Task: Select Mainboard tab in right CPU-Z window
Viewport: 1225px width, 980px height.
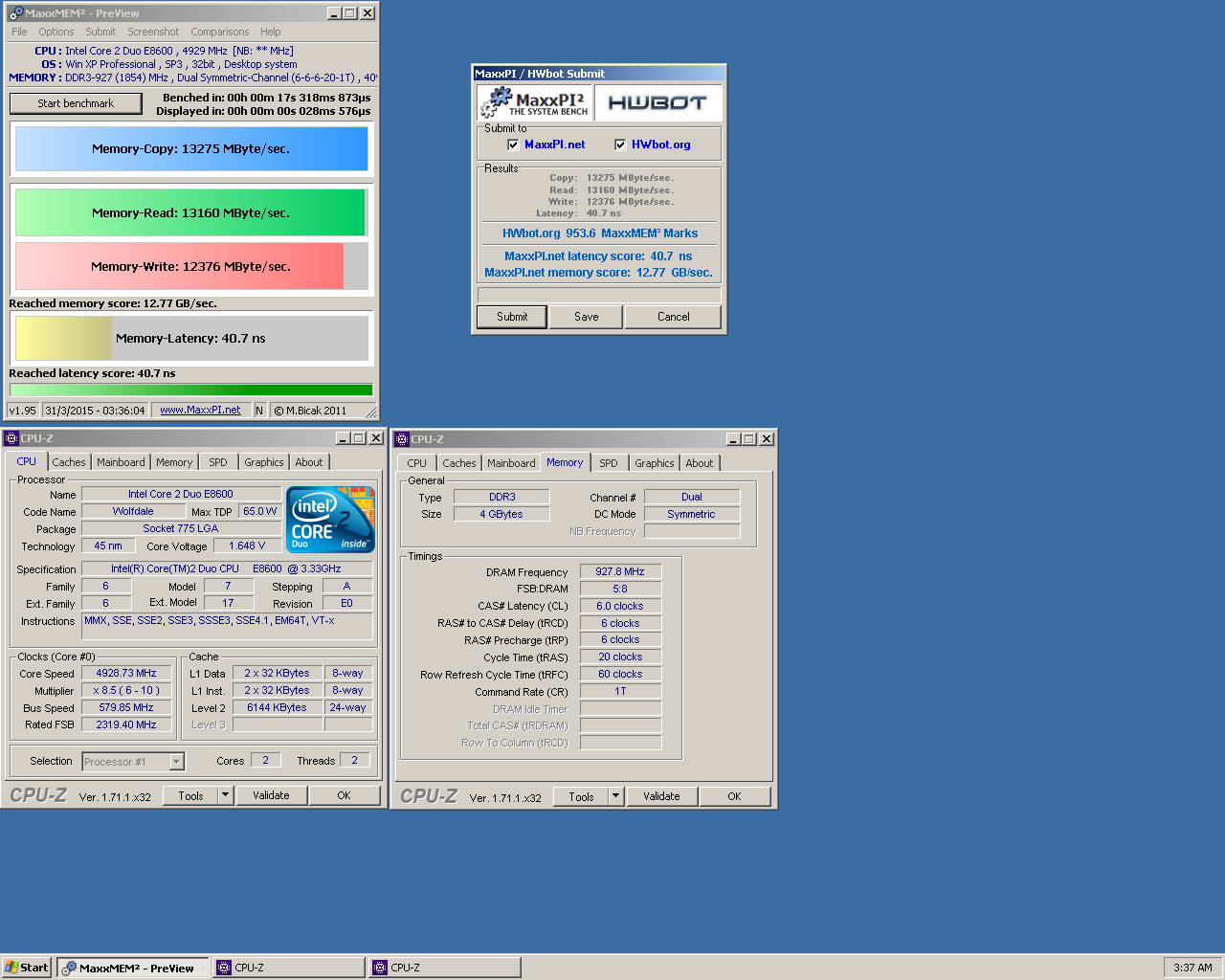Action: coord(511,463)
